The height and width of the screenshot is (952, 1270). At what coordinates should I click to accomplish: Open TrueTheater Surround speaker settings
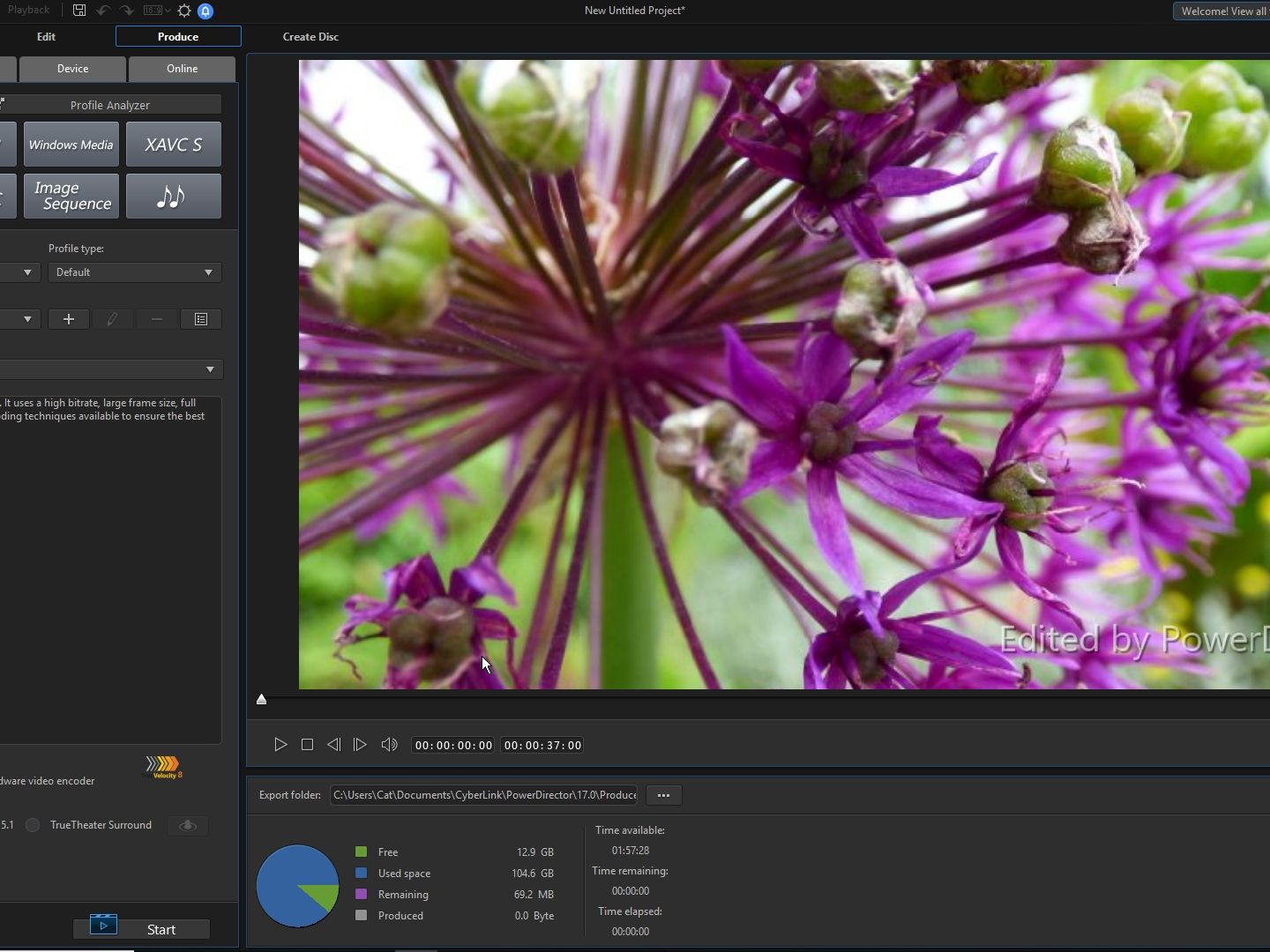[x=188, y=826]
